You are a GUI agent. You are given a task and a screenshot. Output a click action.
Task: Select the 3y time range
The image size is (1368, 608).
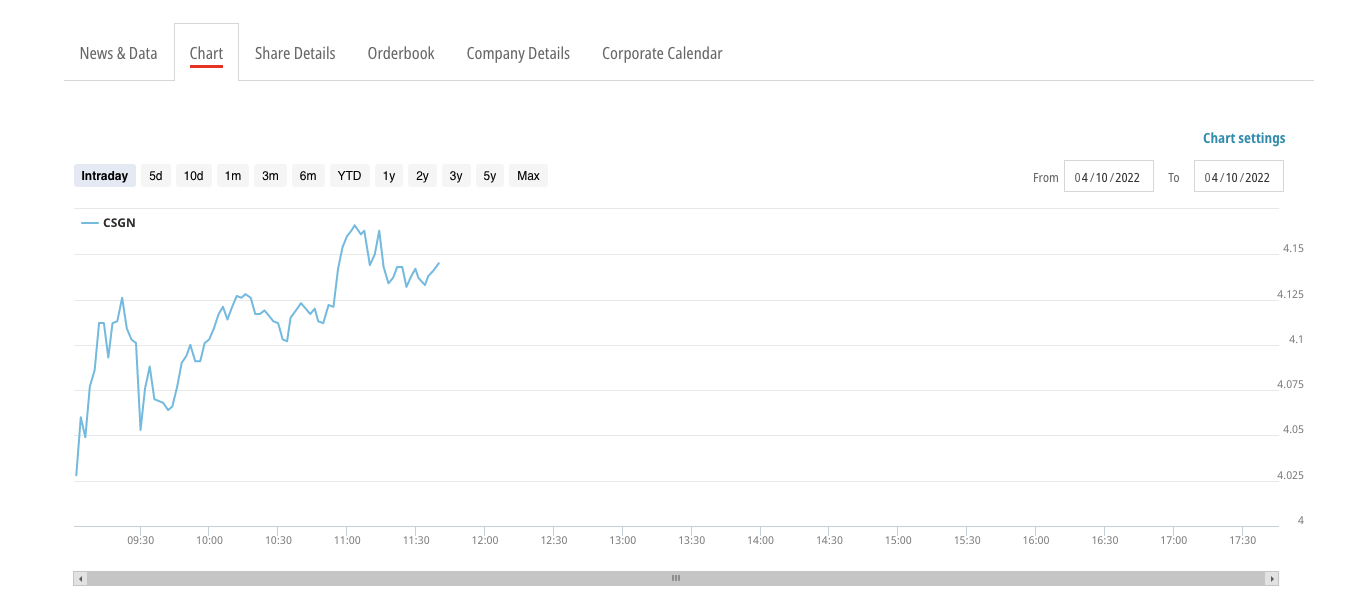click(456, 176)
